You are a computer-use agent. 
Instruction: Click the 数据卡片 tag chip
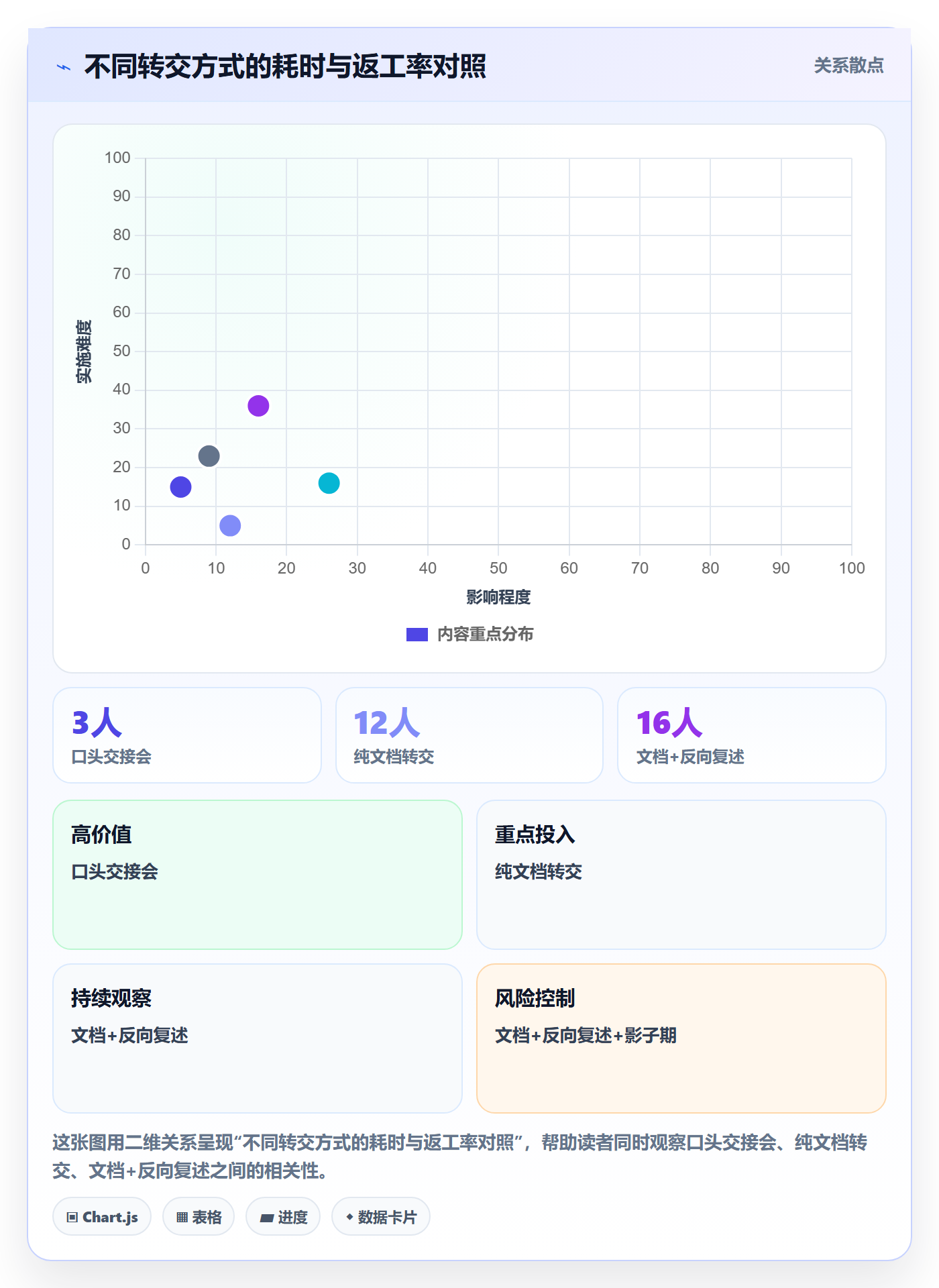381,1217
